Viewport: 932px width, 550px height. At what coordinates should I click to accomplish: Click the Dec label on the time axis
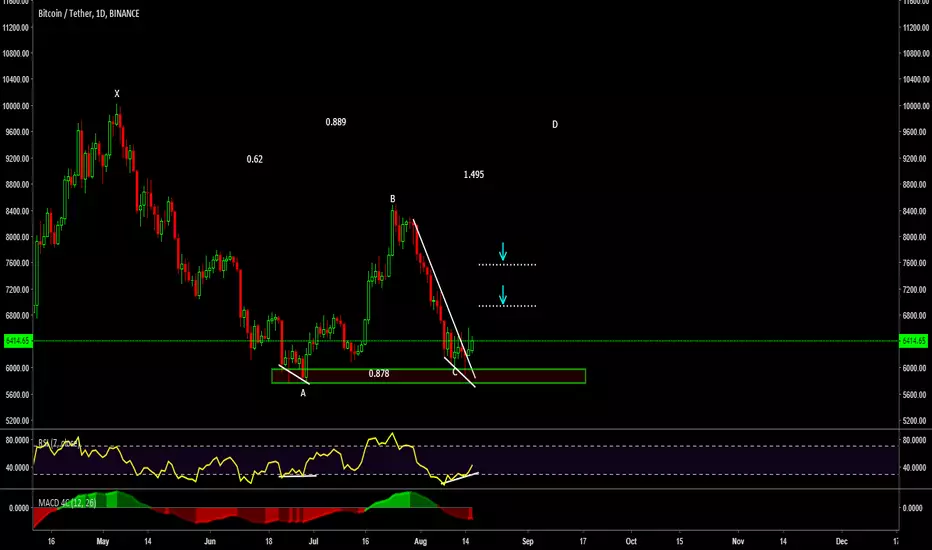(x=842, y=541)
